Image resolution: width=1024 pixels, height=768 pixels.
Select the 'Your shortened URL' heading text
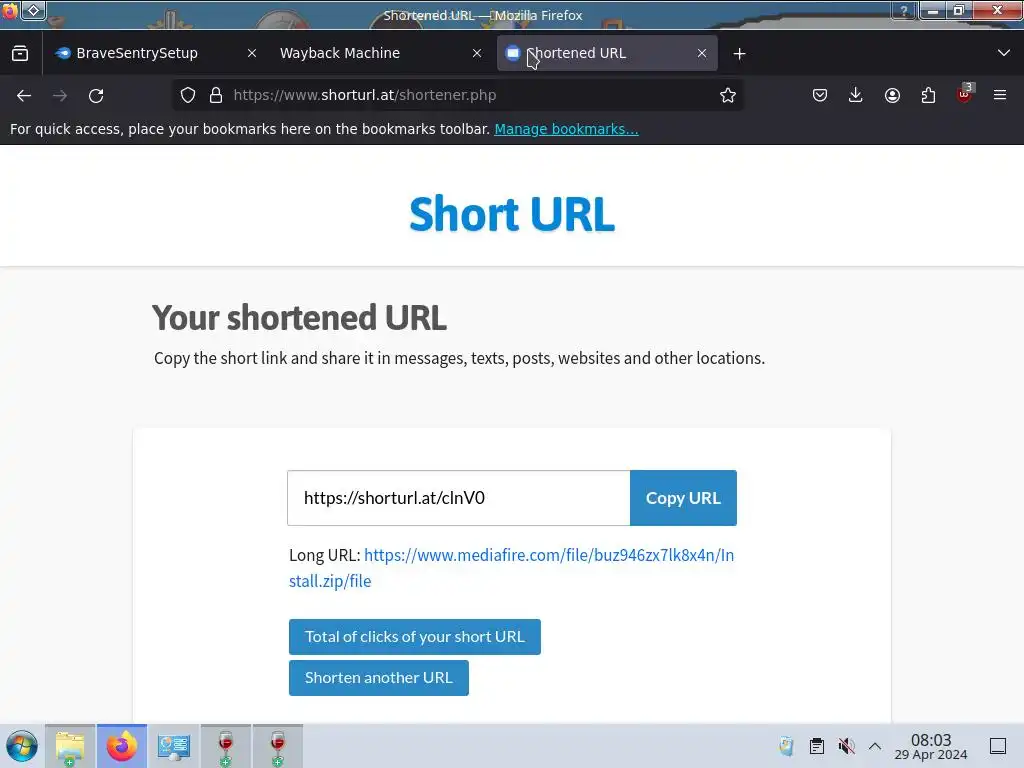(300, 318)
